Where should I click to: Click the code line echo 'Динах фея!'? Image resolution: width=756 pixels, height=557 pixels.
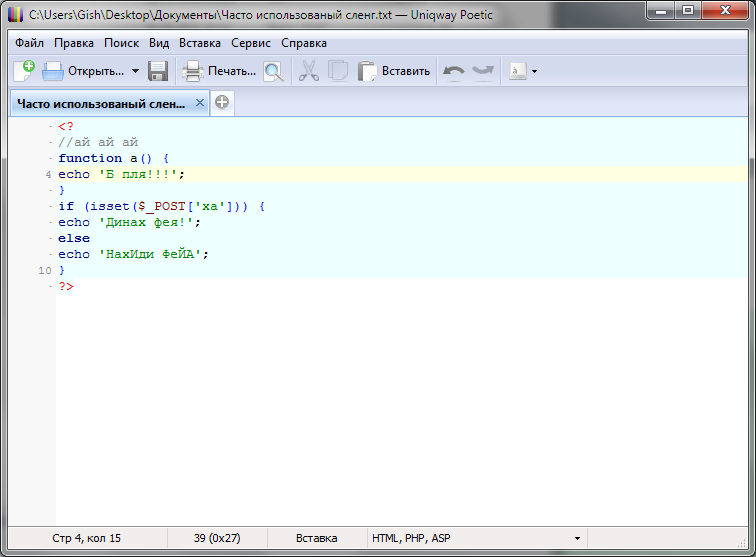tap(130, 222)
